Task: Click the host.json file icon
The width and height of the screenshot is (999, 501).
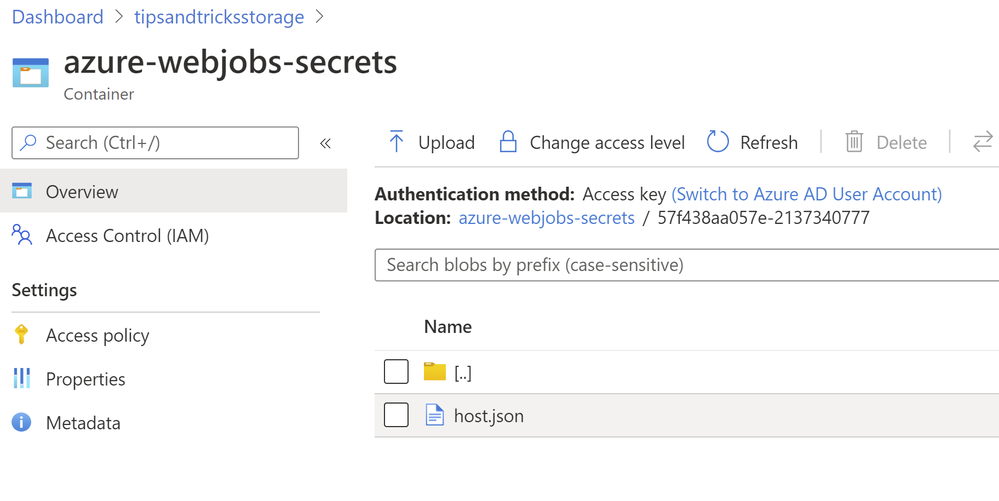Action: click(434, 415)
